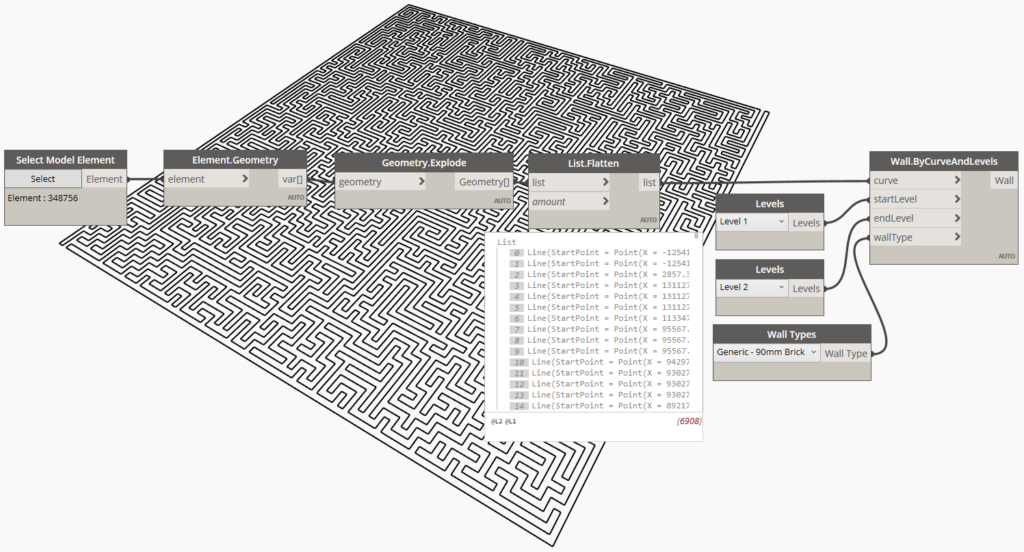Viewport: 1024px width, 552px height.
Task: Click AUTO lacing label on Wall.ByCurveAndLevels
Action: [x=1007, y=256]
